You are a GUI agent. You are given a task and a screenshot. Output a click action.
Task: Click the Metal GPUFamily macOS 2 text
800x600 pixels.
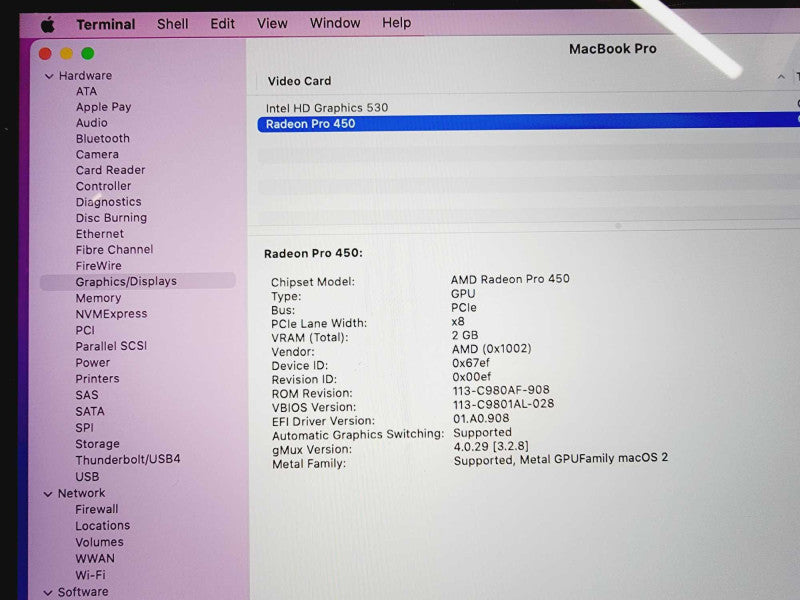[x=594, y=458]
